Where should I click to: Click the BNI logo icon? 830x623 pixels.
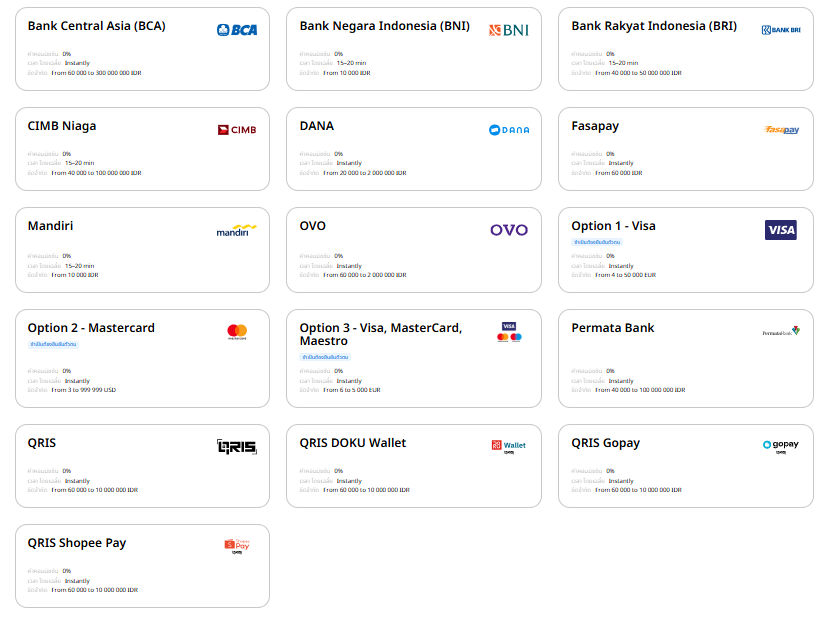pyautogui.click(x=509, y=30)
